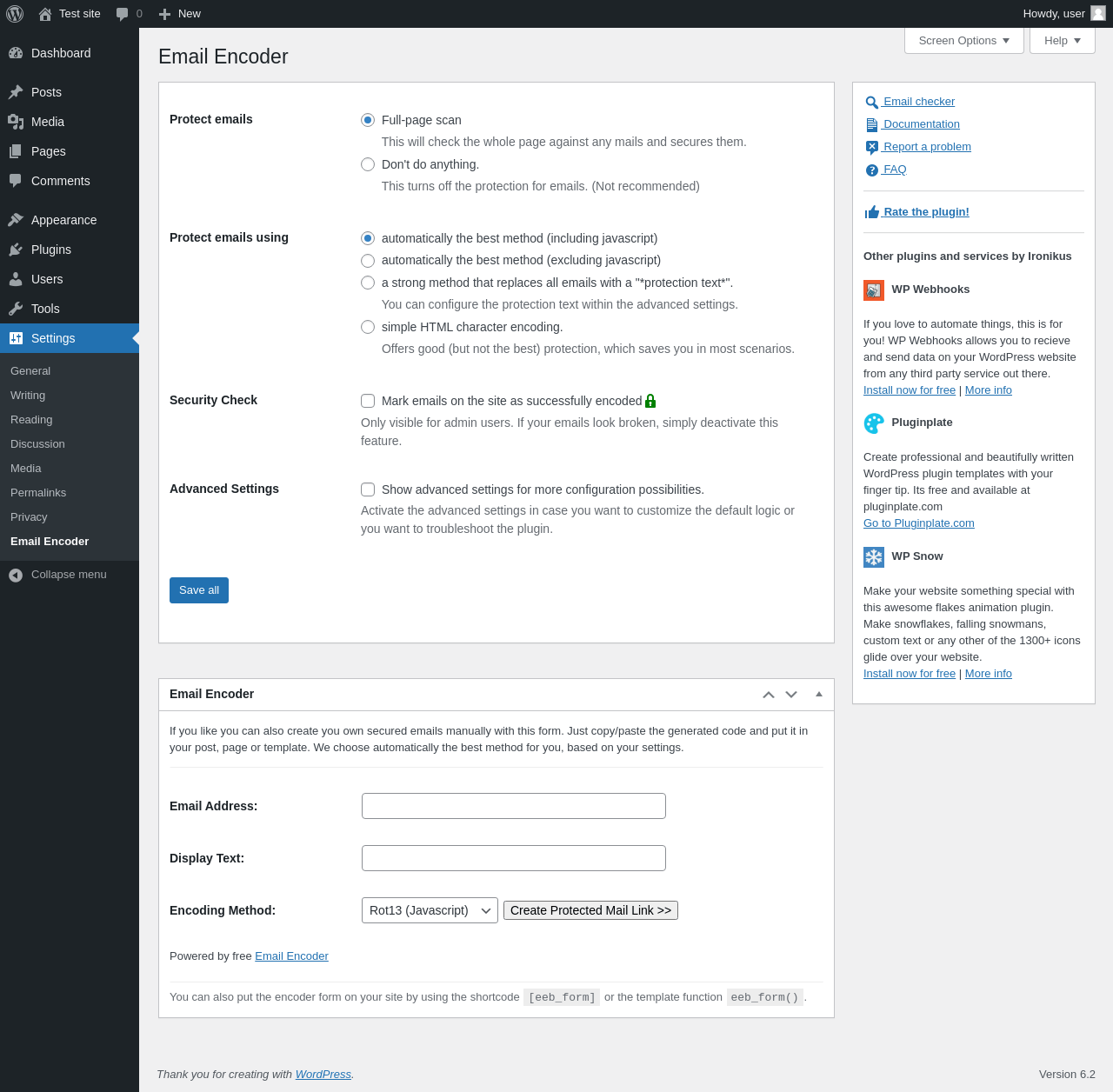Choose best method excluding javascript radio
The height and width of the screenshot is (1092, 1113).
coord(368,261)
